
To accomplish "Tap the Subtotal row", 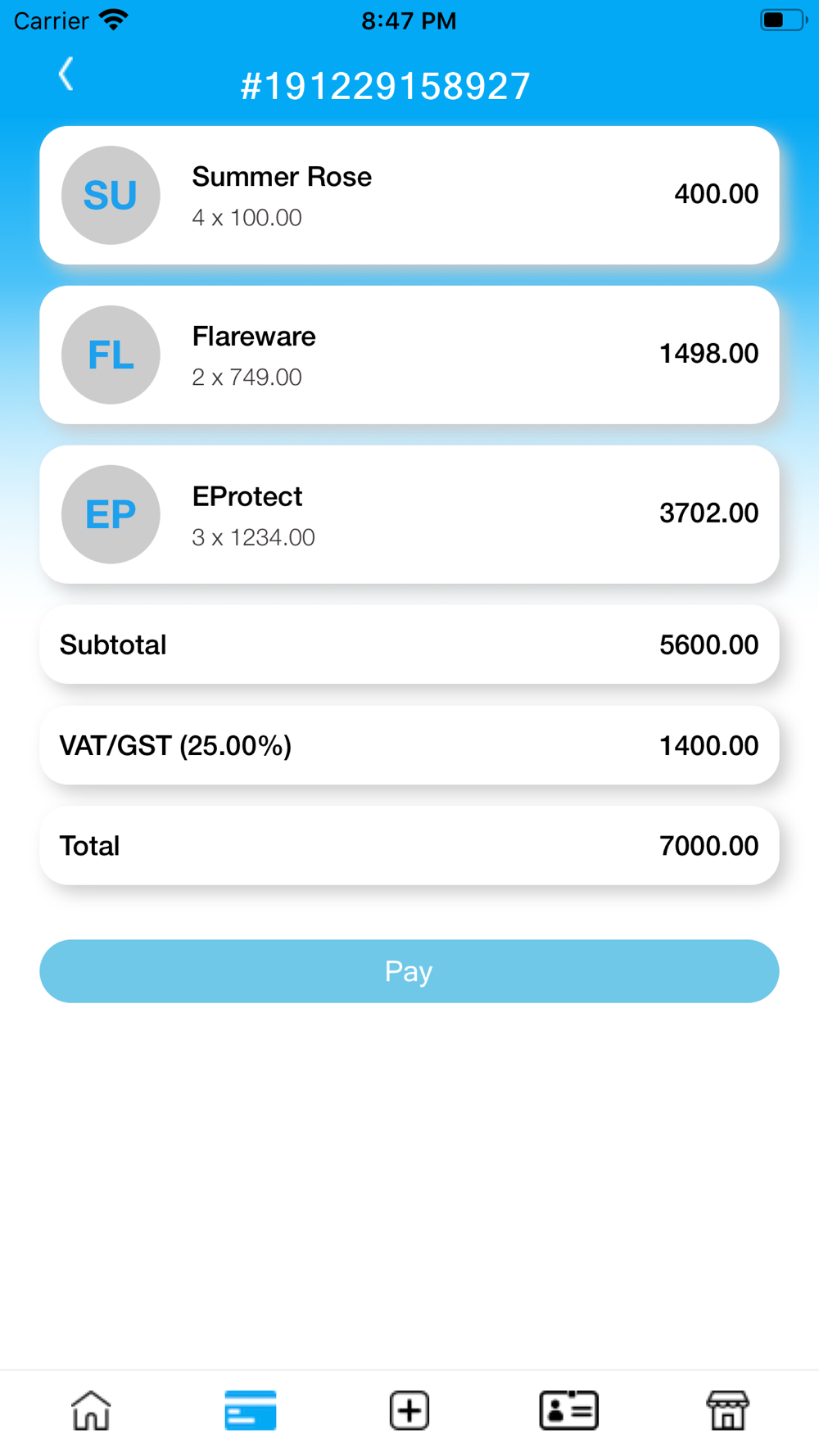I will pyautogui.click(x=409, y=644).
